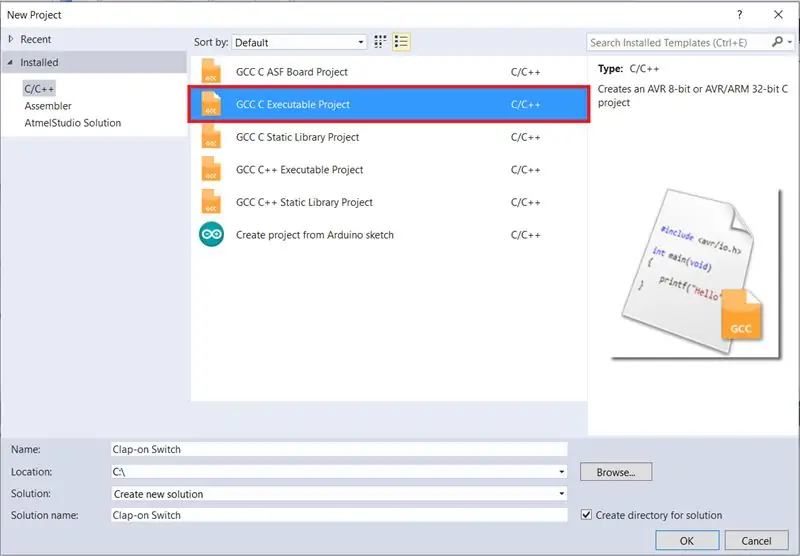Open the Location path dropdown

pos(561,472)
